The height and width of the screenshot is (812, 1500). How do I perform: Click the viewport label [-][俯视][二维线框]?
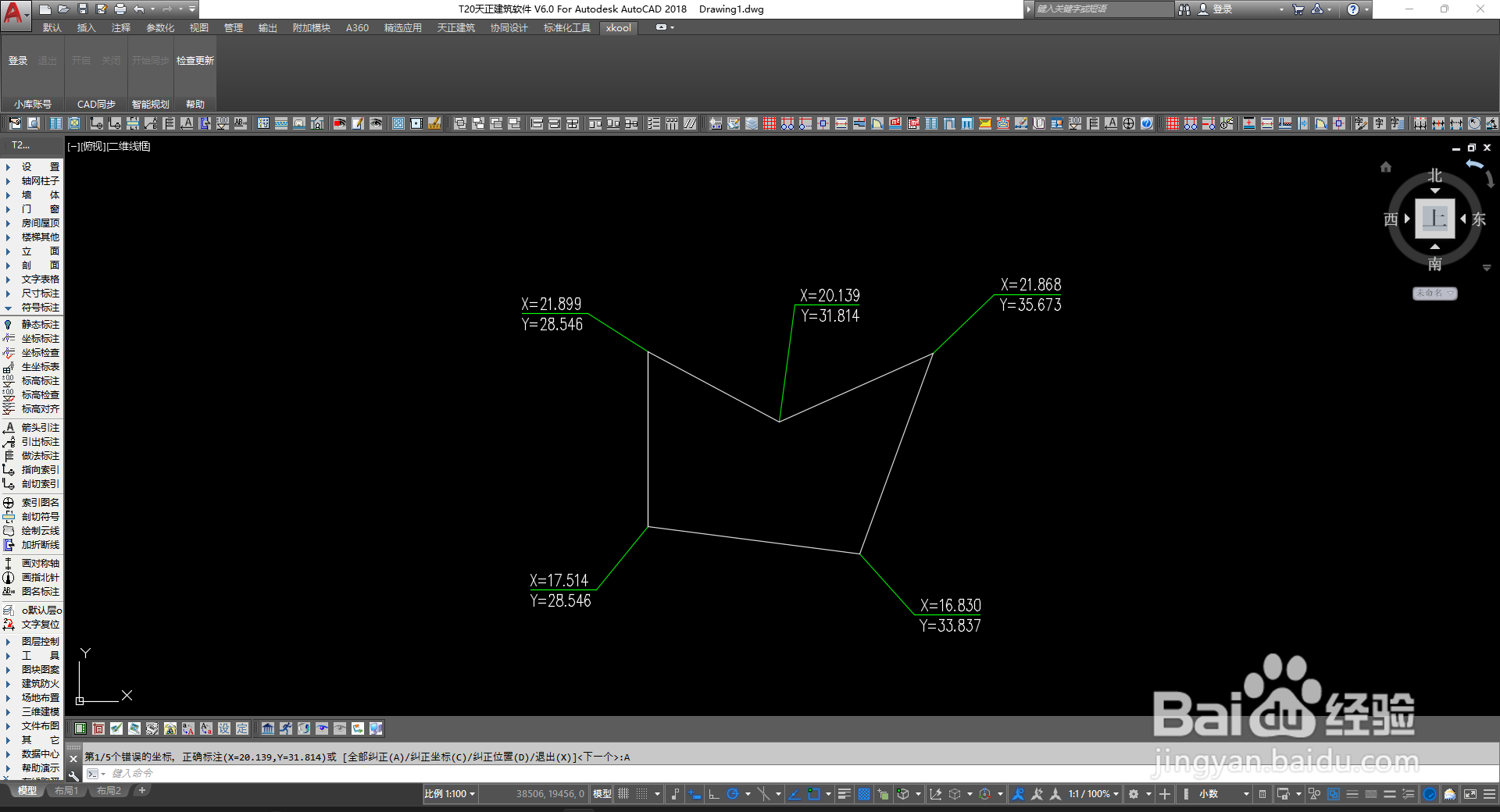(x=109, y=146)
